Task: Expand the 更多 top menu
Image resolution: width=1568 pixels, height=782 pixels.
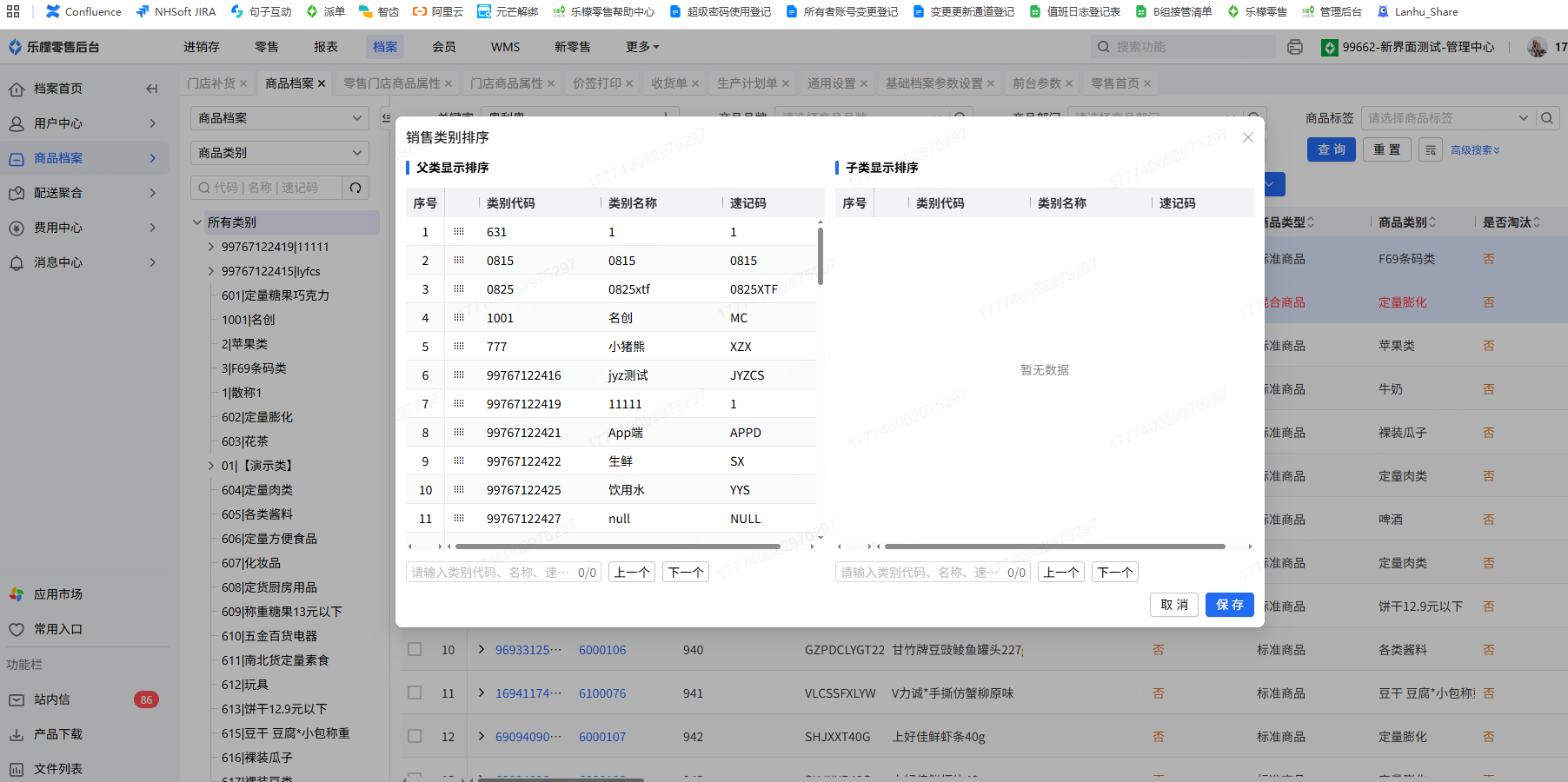Action: tap(642, 47)
